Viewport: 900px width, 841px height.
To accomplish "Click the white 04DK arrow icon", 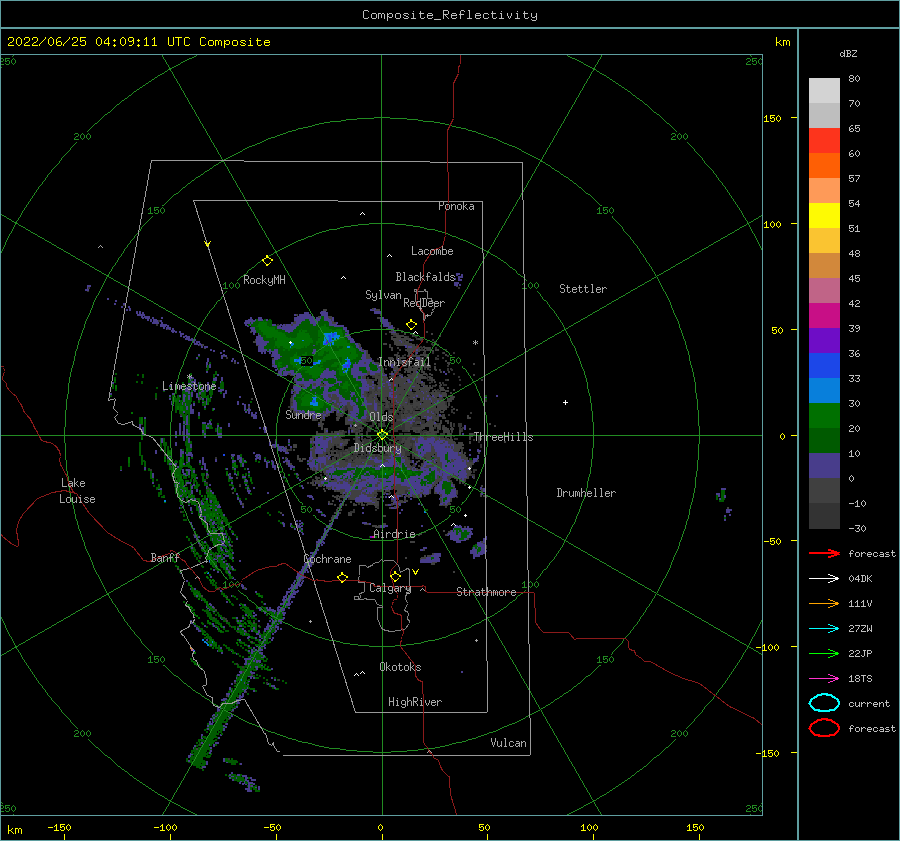I will [x=824, y=578].
